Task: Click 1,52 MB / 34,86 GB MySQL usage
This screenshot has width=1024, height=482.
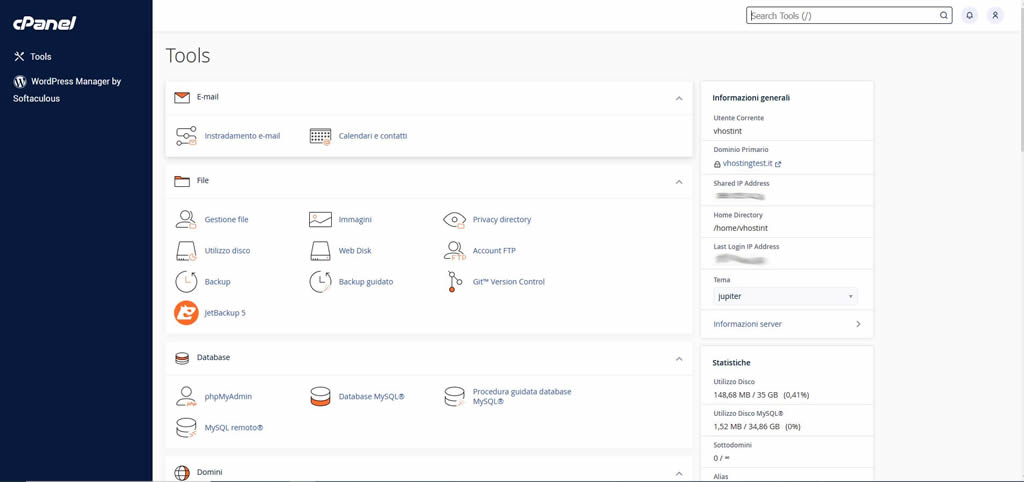Action: pos(757,426)
